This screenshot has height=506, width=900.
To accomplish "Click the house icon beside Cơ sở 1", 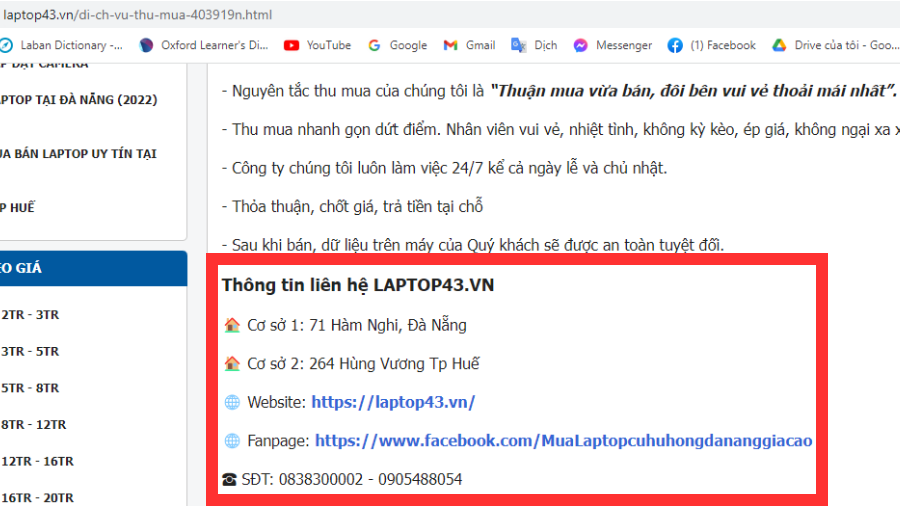I will [x=232, y=325].
